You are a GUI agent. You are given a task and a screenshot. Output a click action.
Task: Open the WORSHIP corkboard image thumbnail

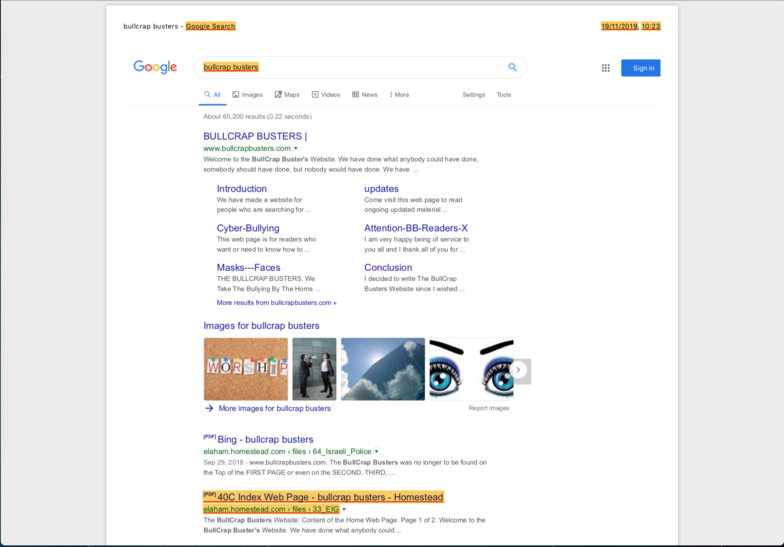[x=246, y=369]
